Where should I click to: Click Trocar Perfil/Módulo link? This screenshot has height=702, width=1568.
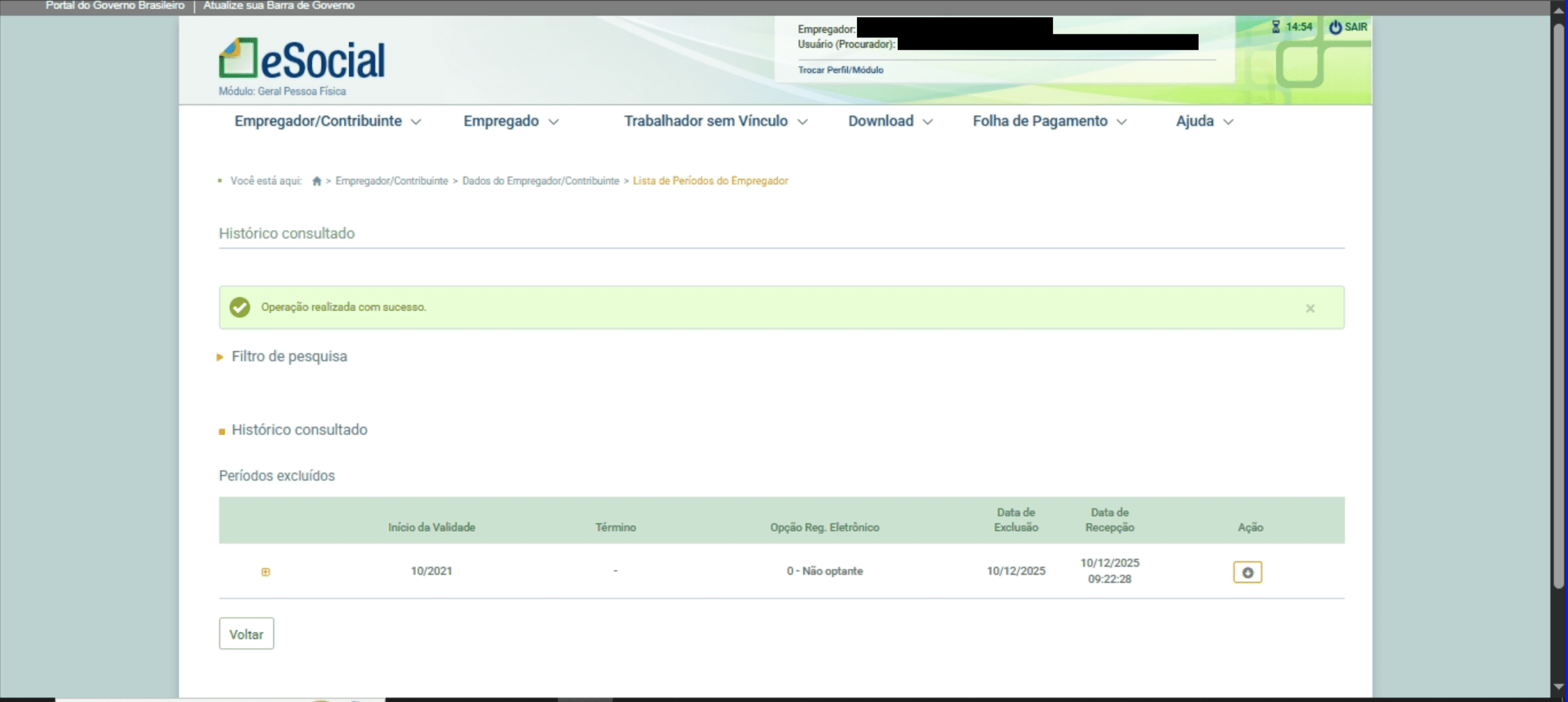(840, 70)
